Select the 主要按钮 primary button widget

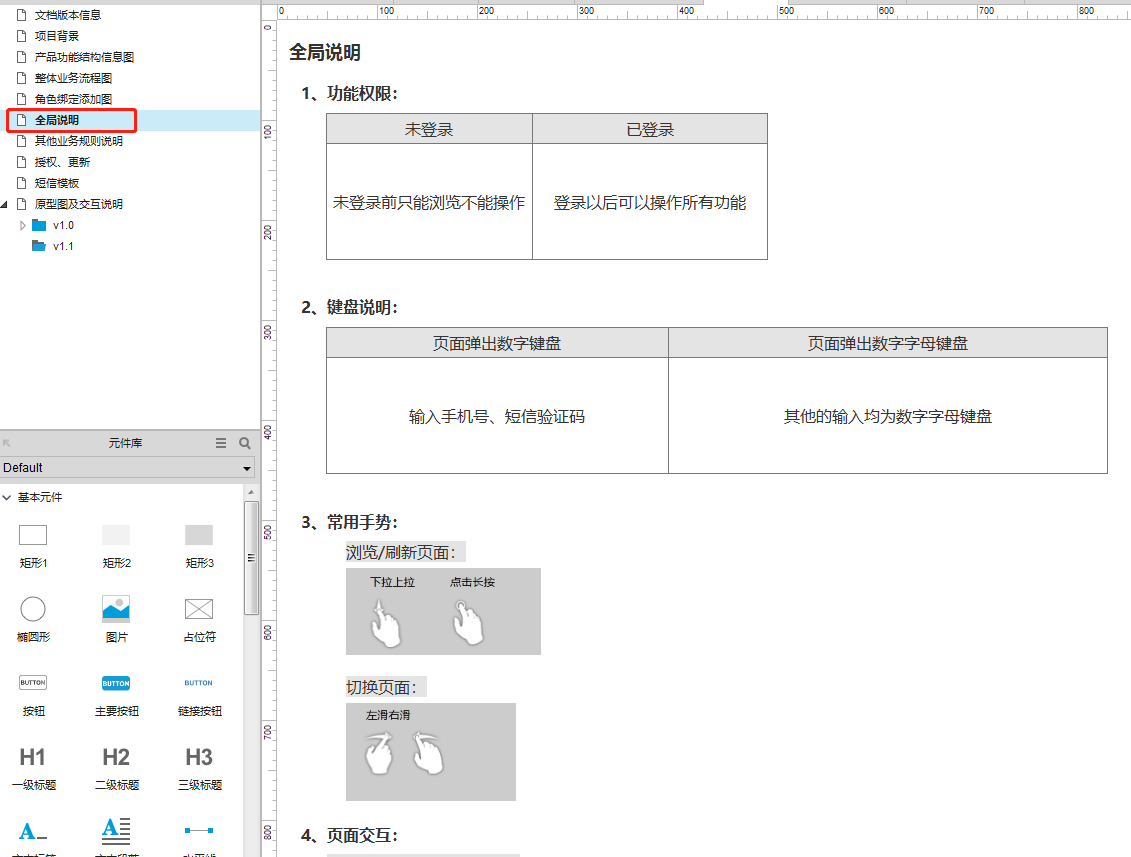click(x=116, y=683)
